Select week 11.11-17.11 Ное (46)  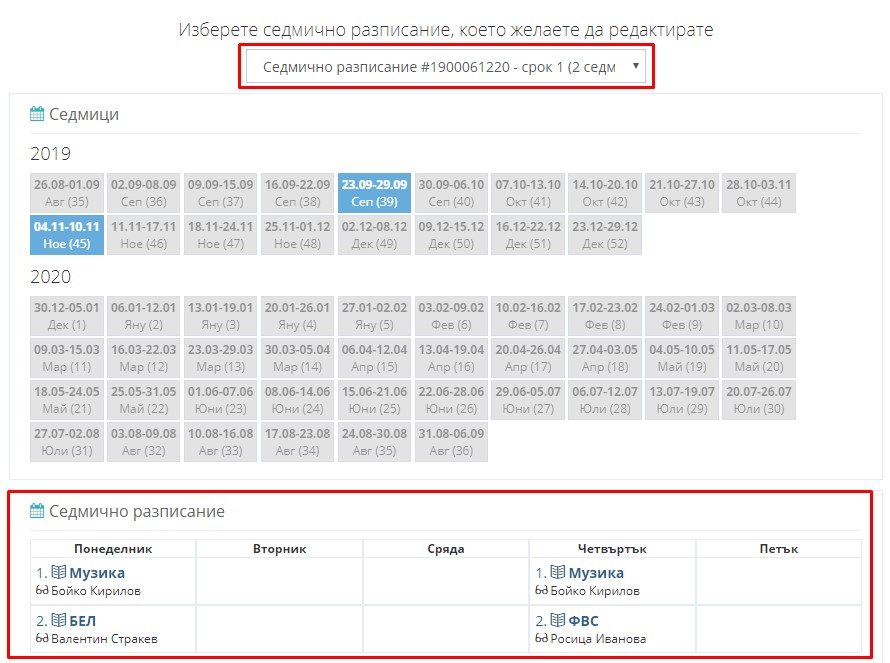(x=144, y=235)
